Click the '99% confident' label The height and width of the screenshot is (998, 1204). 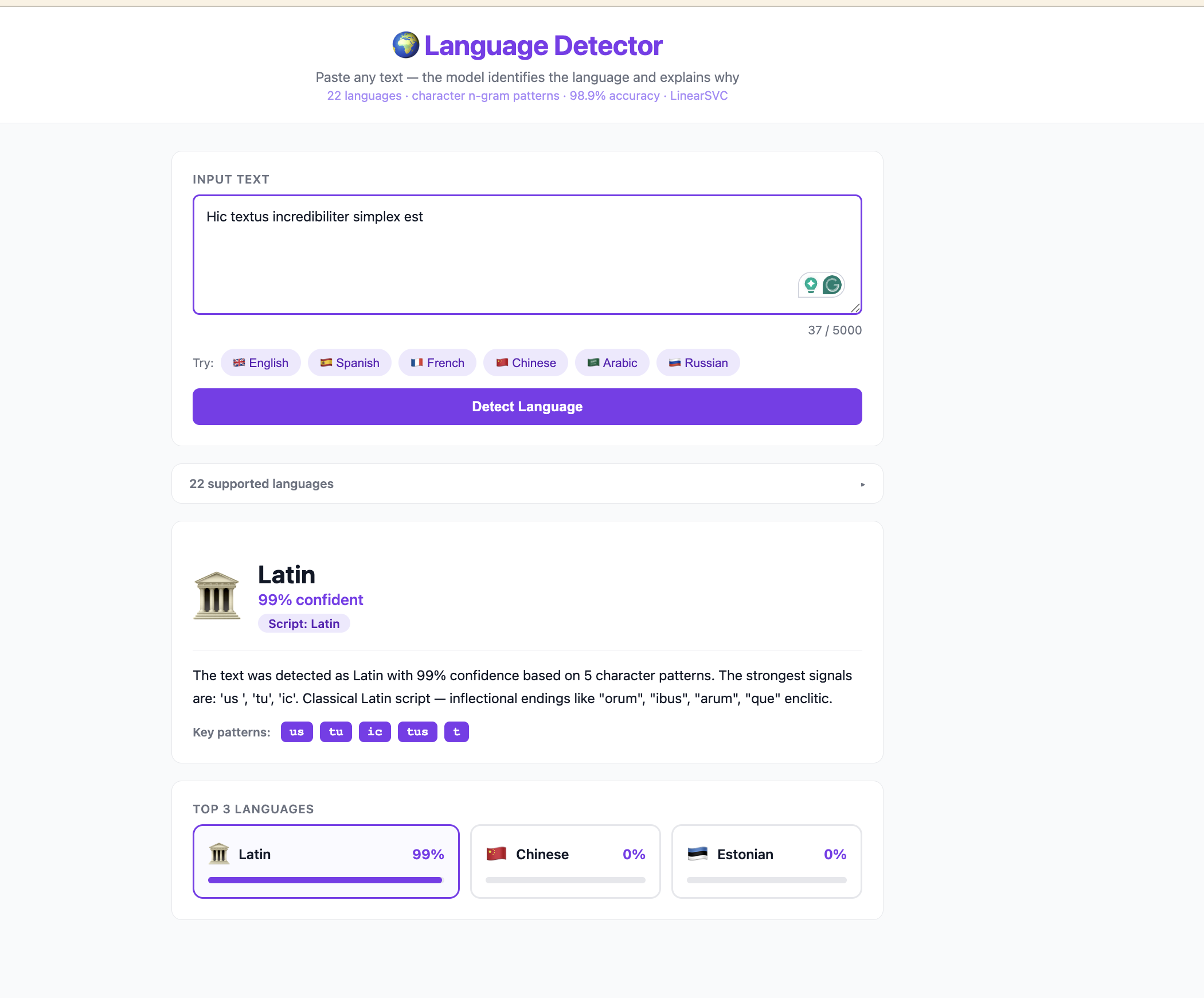point(310,599)
